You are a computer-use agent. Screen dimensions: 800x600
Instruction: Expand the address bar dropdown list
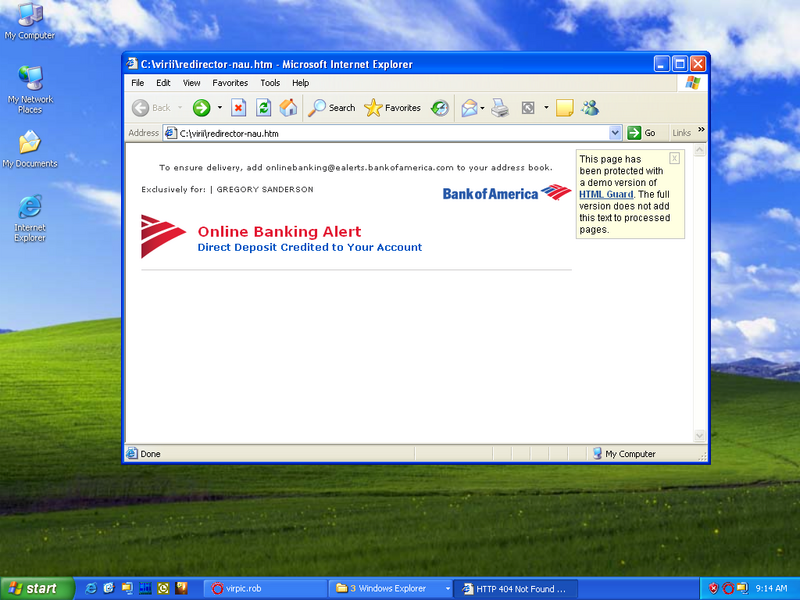tap(615, 133)
